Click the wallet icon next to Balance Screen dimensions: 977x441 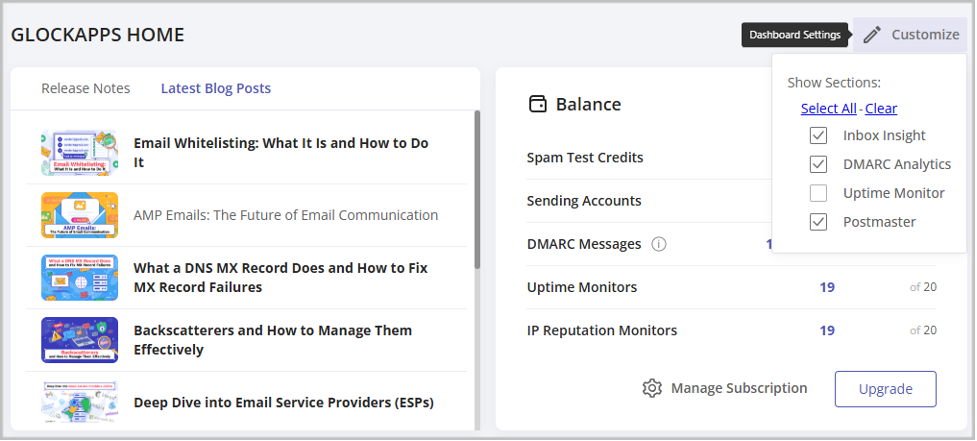(538, 104)
